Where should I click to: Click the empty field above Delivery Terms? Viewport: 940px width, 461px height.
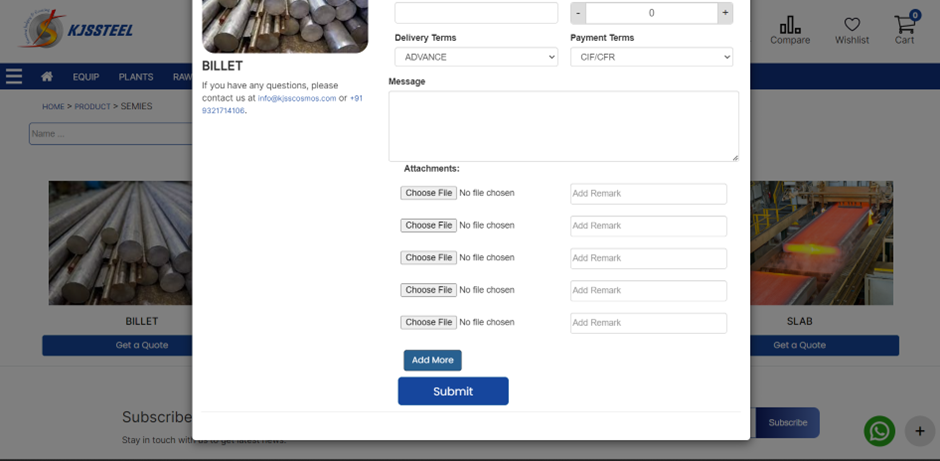pos(476,13)
